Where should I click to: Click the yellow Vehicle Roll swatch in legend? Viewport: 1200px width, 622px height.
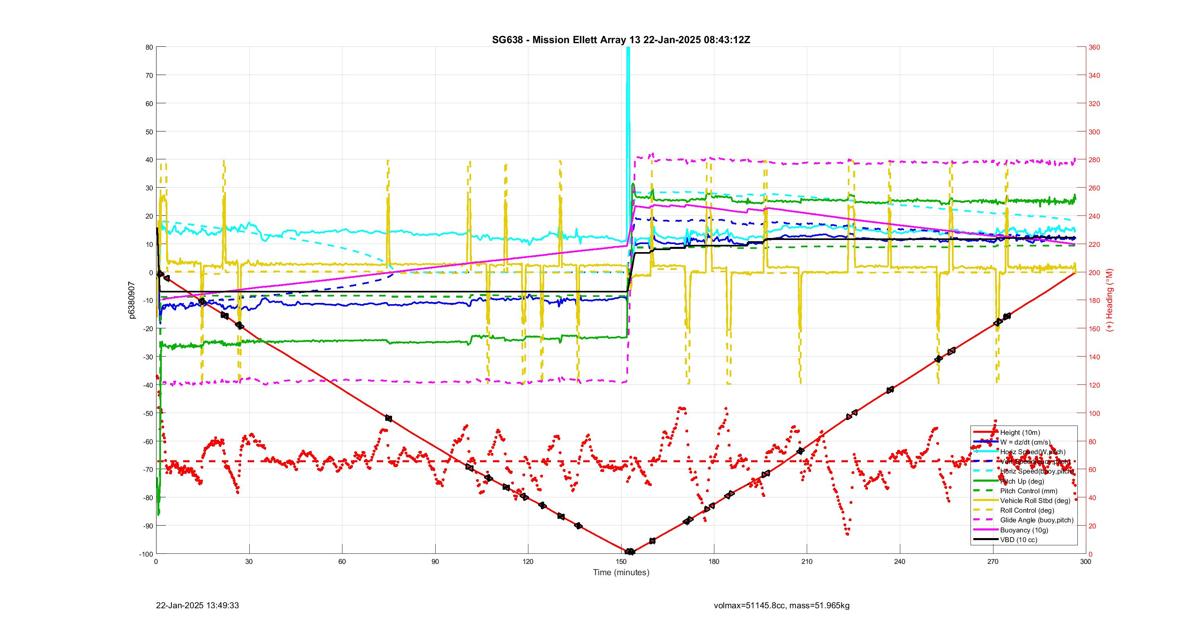986,500
